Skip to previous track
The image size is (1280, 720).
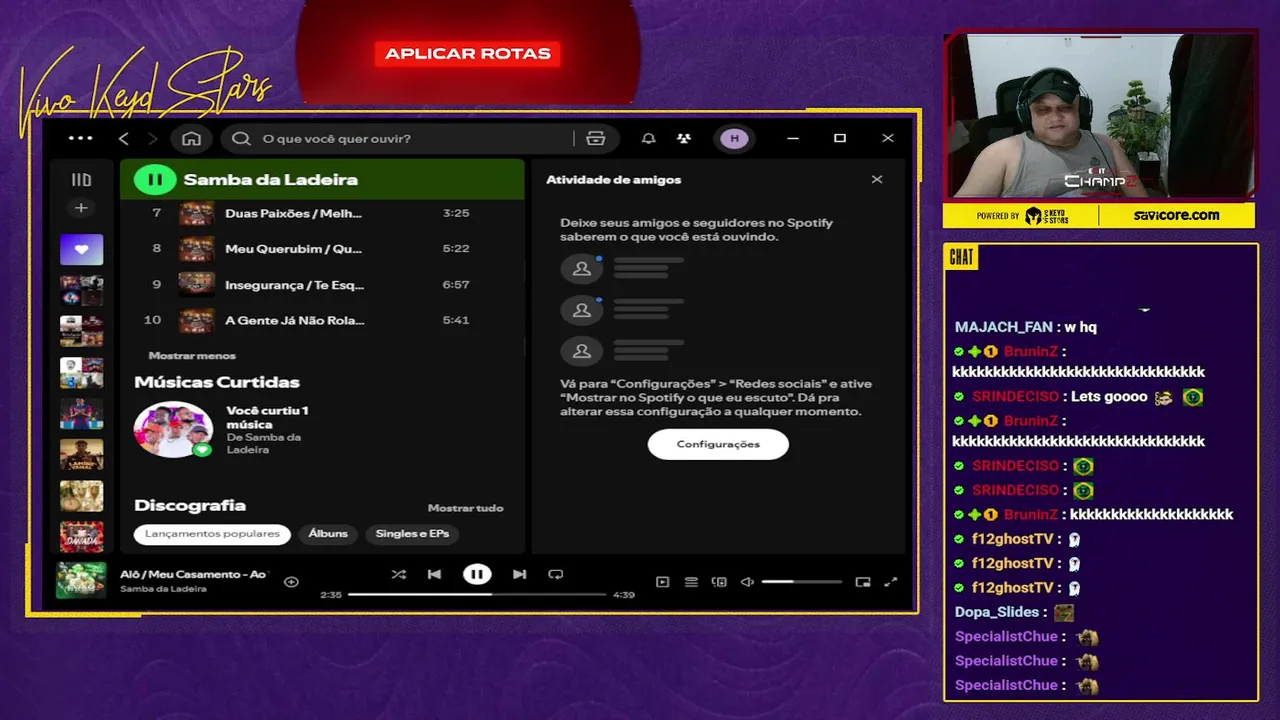click(x=434, y=574)
